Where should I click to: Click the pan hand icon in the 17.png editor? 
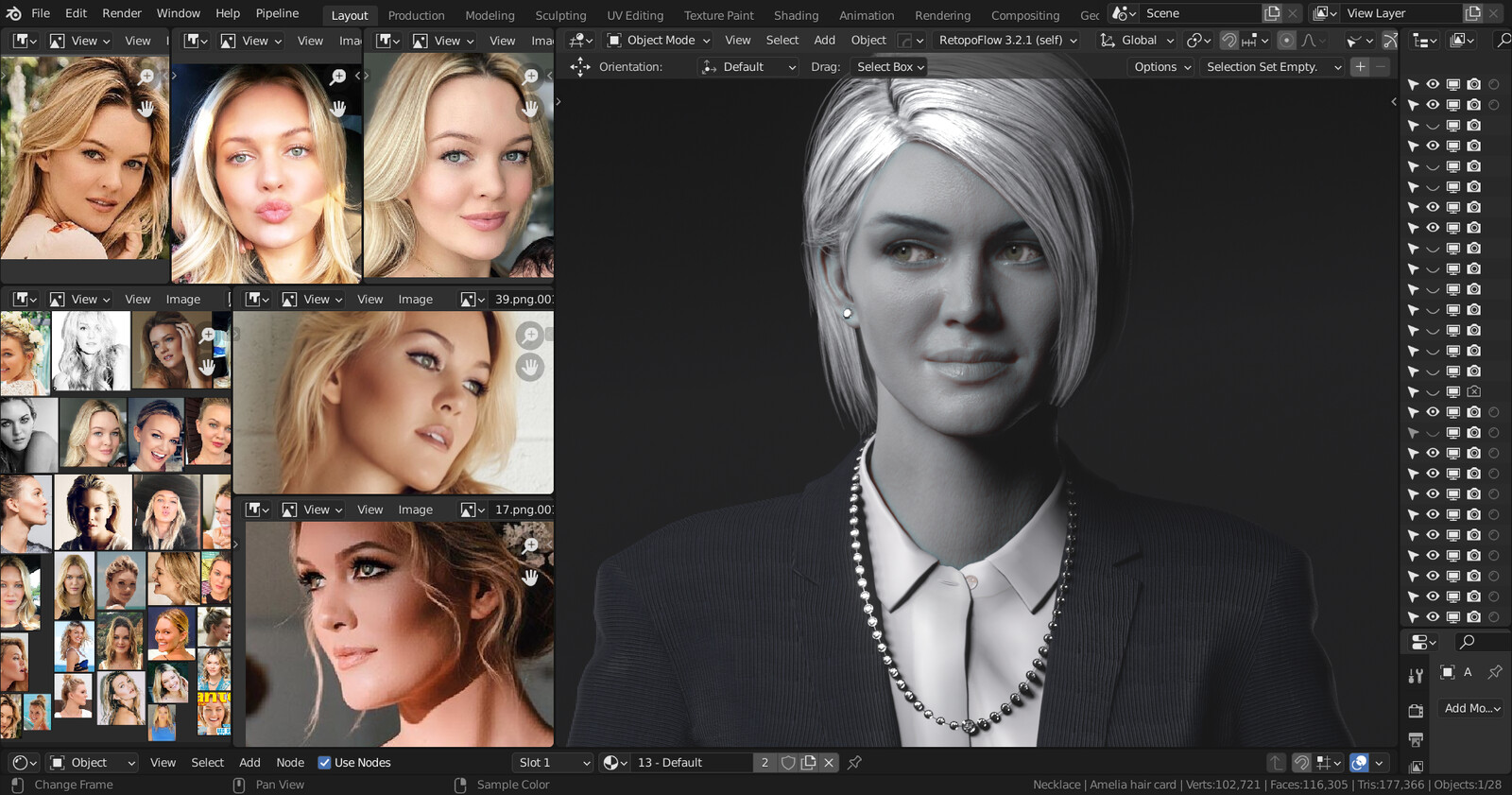coord(530,577)
